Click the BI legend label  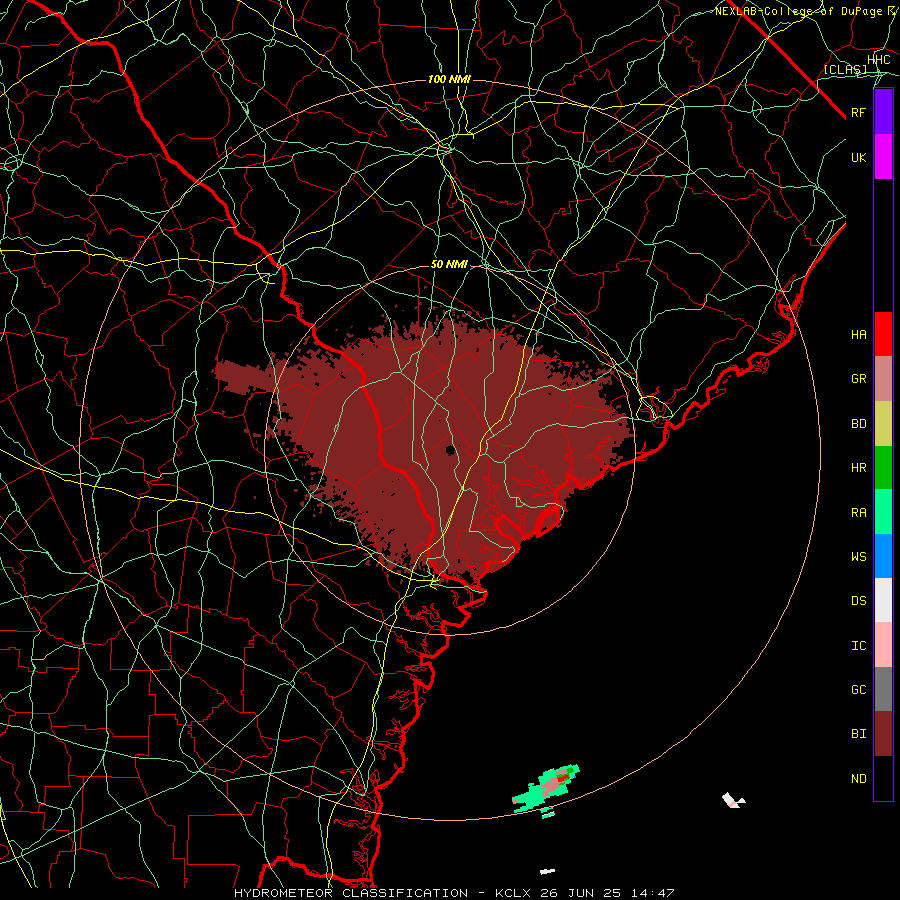859,734
